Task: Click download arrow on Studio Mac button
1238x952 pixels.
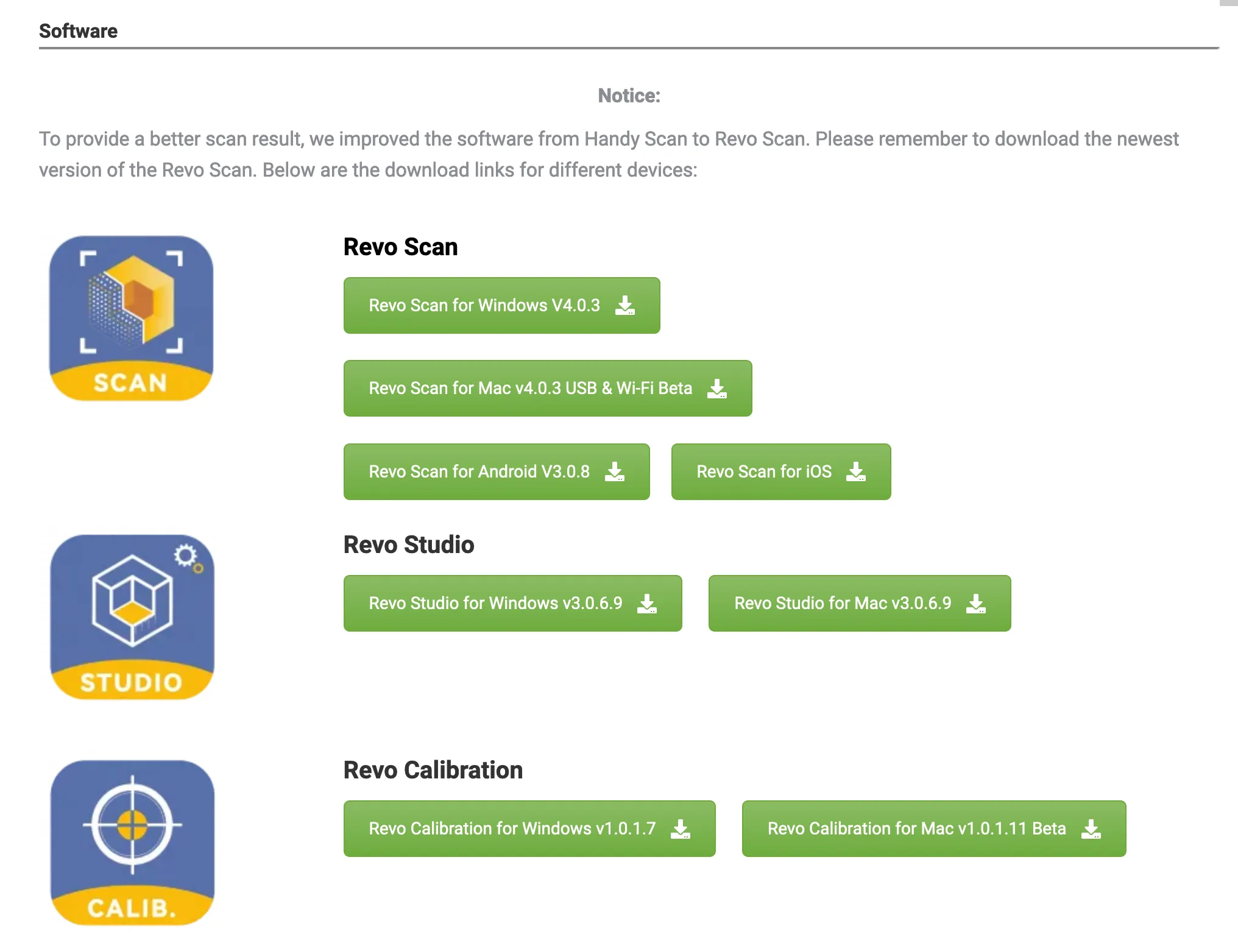Action: (x=976, y=603)
